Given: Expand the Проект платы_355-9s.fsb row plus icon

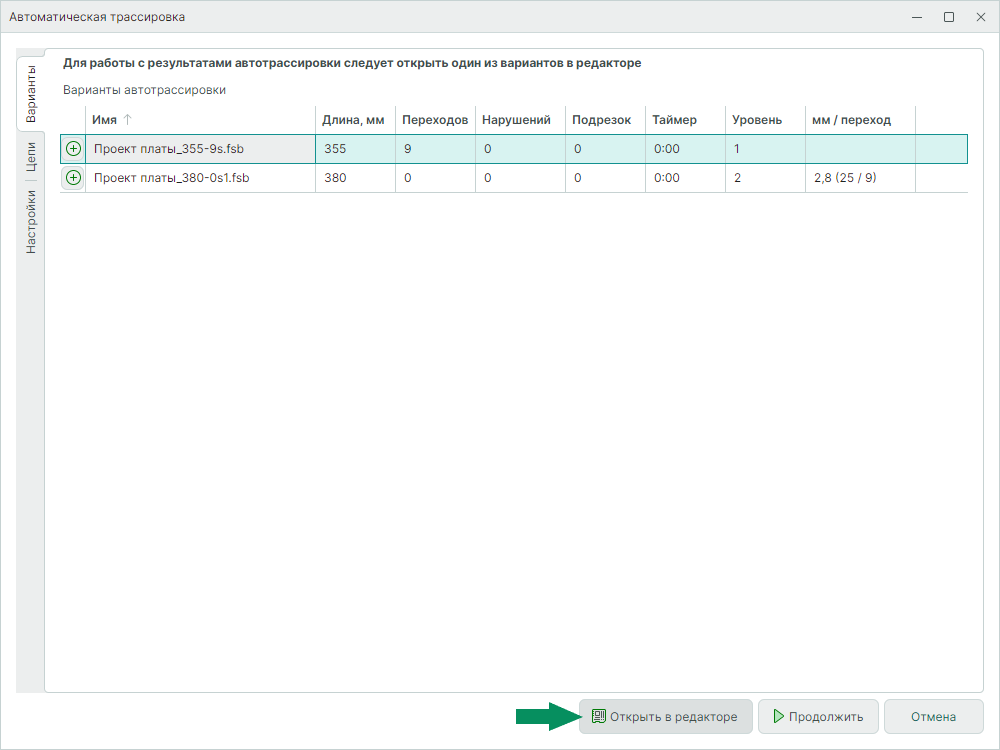Looking at the screenshot, I should [x=73, y=149].
